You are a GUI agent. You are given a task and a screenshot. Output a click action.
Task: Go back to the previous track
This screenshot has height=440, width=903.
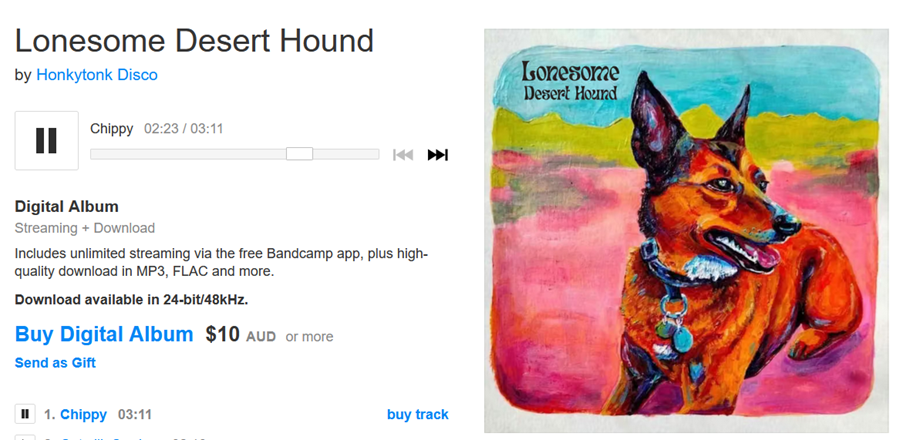click(x=403, y=154)
